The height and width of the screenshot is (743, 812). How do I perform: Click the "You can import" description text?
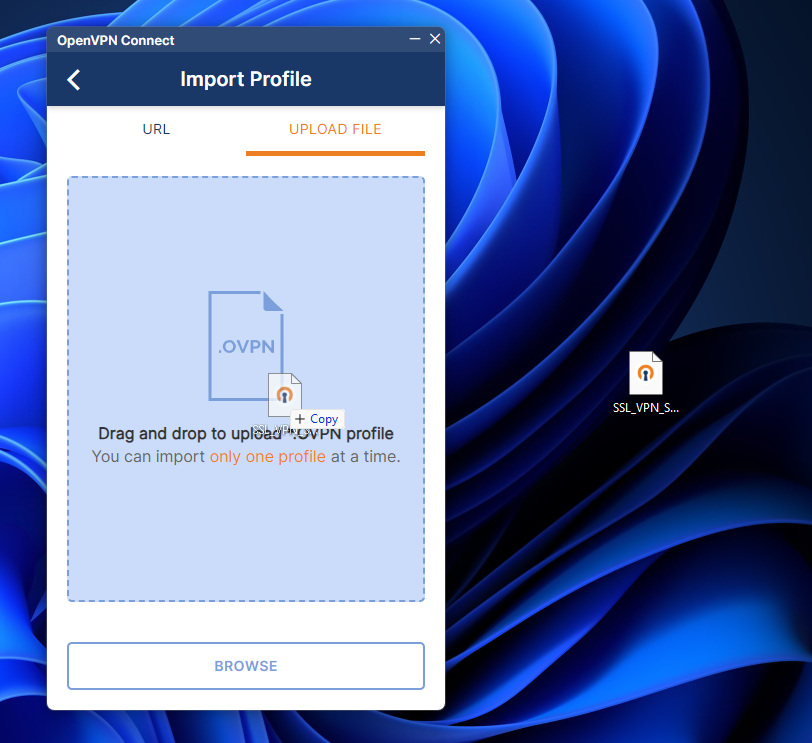point(150,457)
